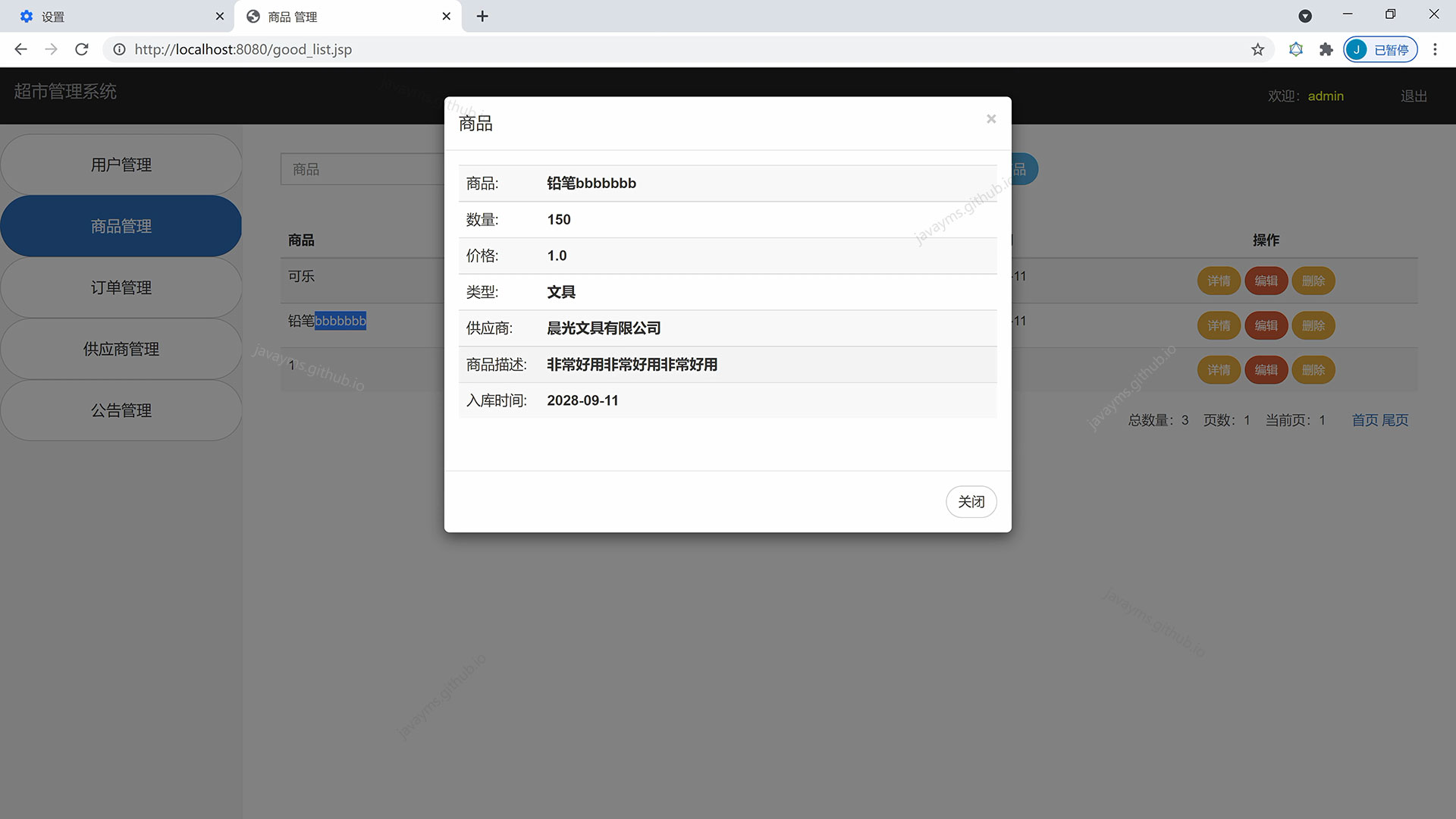Click the profile avatar button 已暂停
Screen dimensions: 1456x819
[1380, 49]
